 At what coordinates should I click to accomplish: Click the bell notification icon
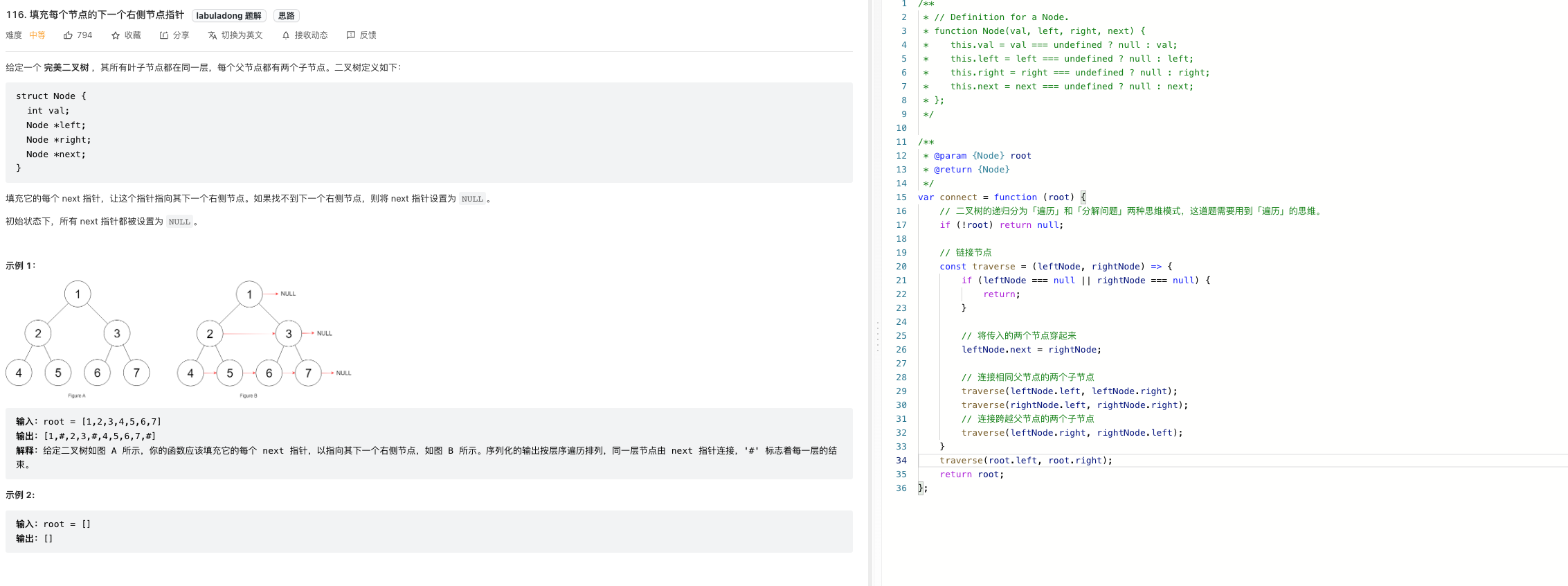[286, 35]
